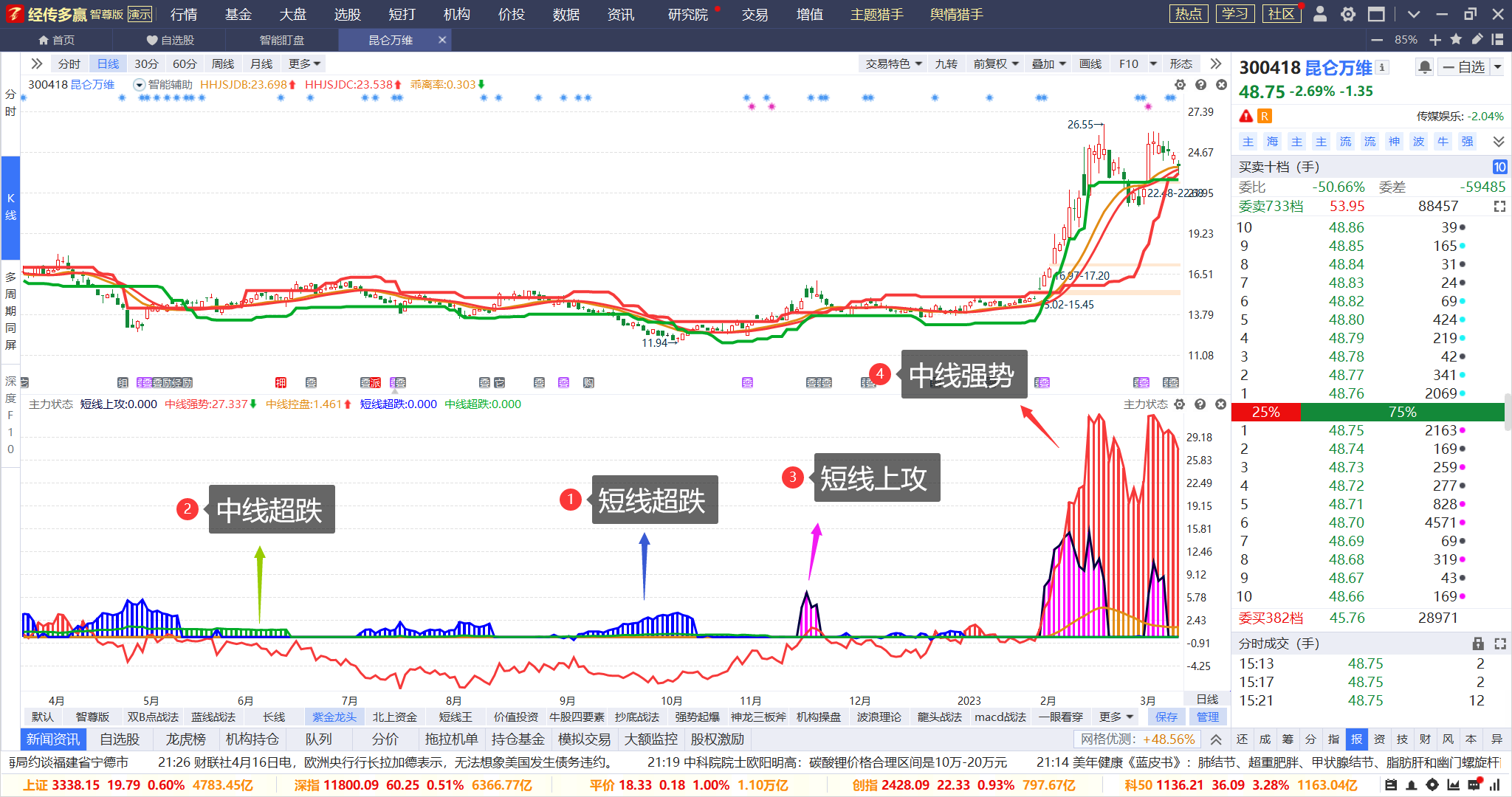Toggle 一自选 watchlist button
Screen dimensions: 1512x797
click(x=1464, y=67)
